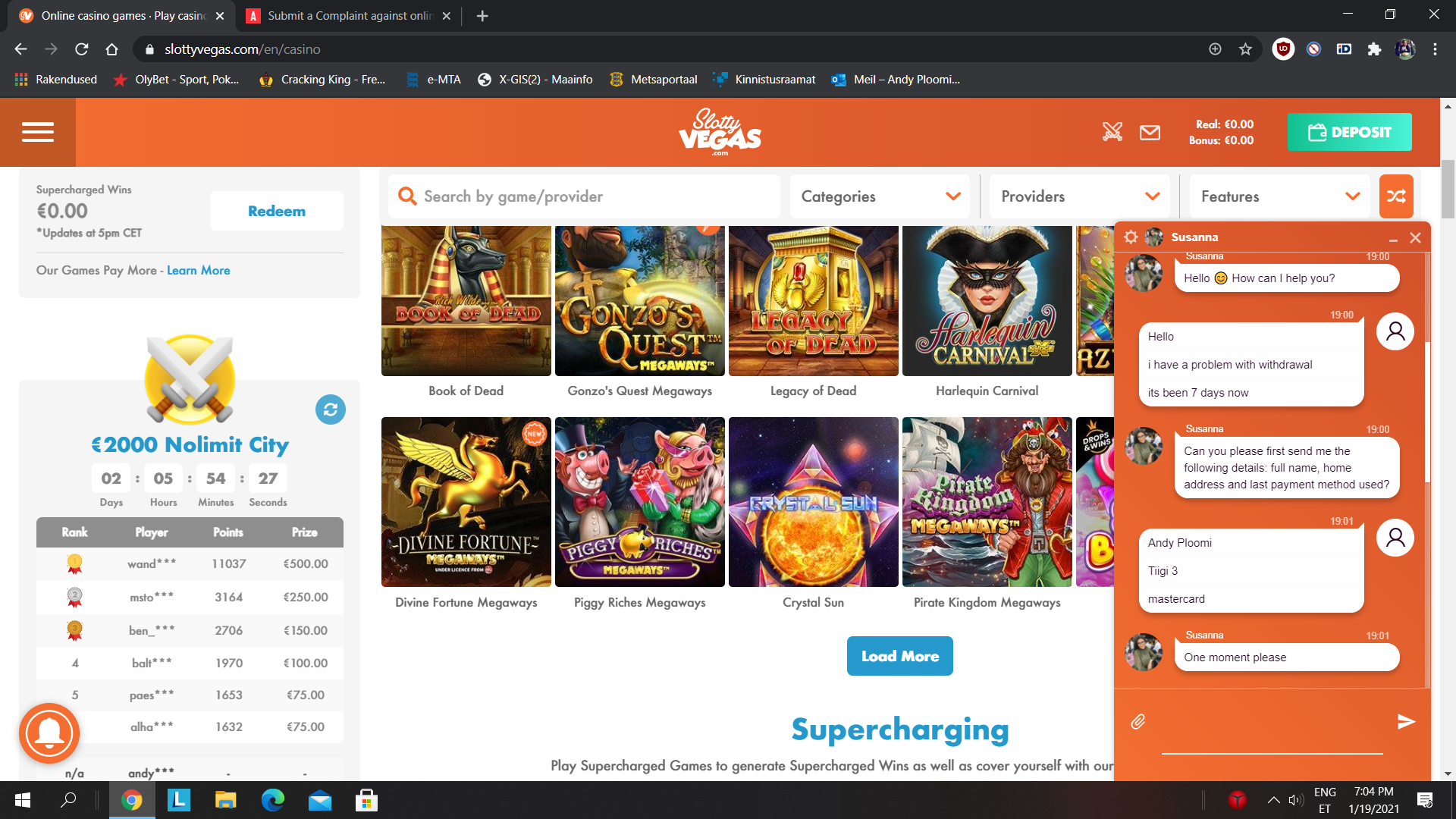Open the e-MTA bookmark
Image resolution: width=1456 pixels, height=819 pixels.
434,80
